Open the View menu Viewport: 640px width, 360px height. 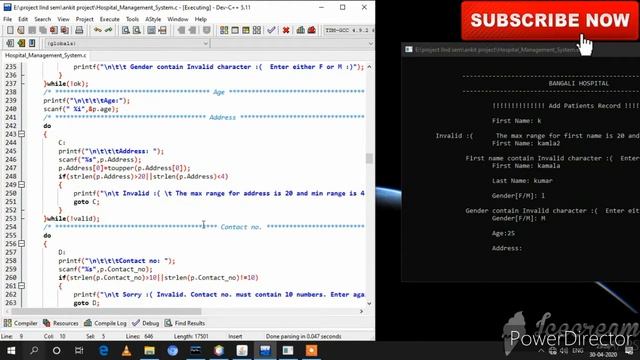(63, 19)
